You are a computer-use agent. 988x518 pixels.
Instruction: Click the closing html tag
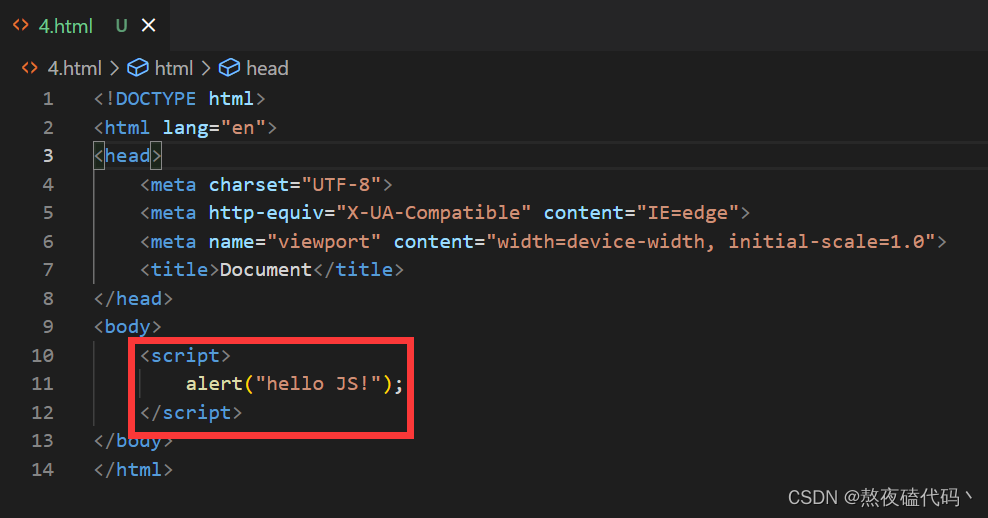133,469
